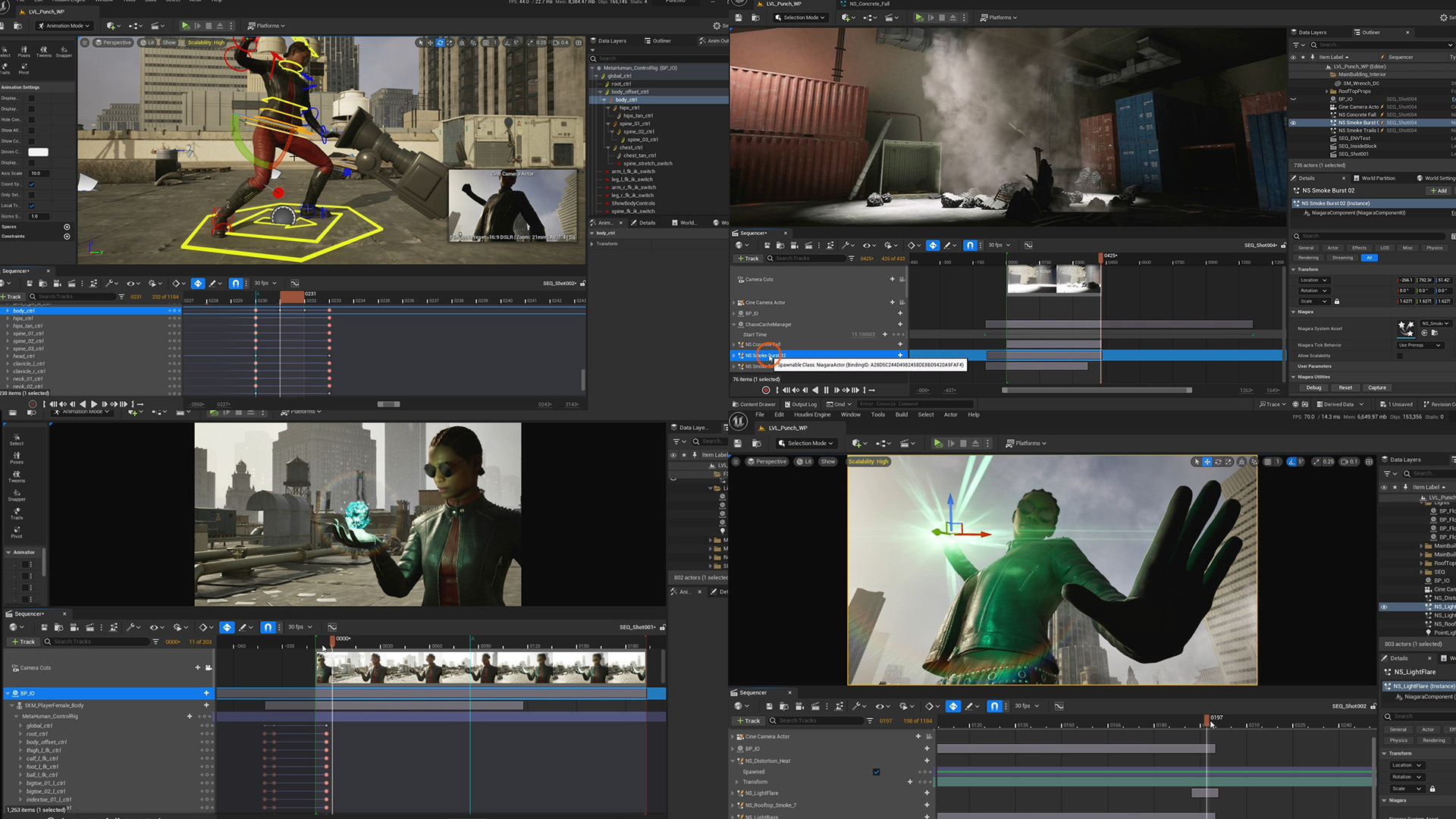Click the Unreal Engine logo beside File menu
The height and width of the screenshot is (819, 1456).
(738, 421)
